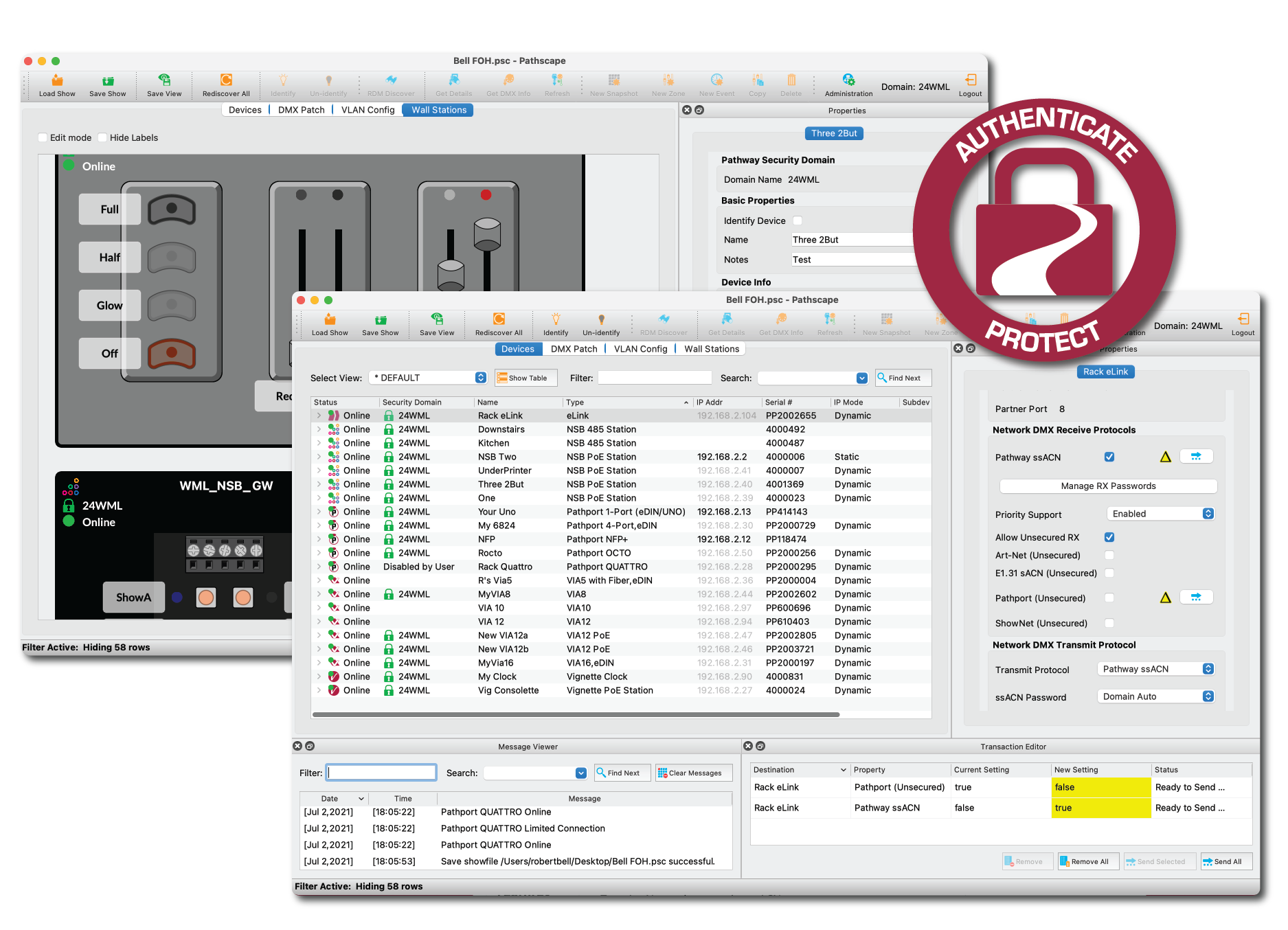Open Message Viewer Search dropdown
This screenshot has height=930, width=1288.
[581, 773]
